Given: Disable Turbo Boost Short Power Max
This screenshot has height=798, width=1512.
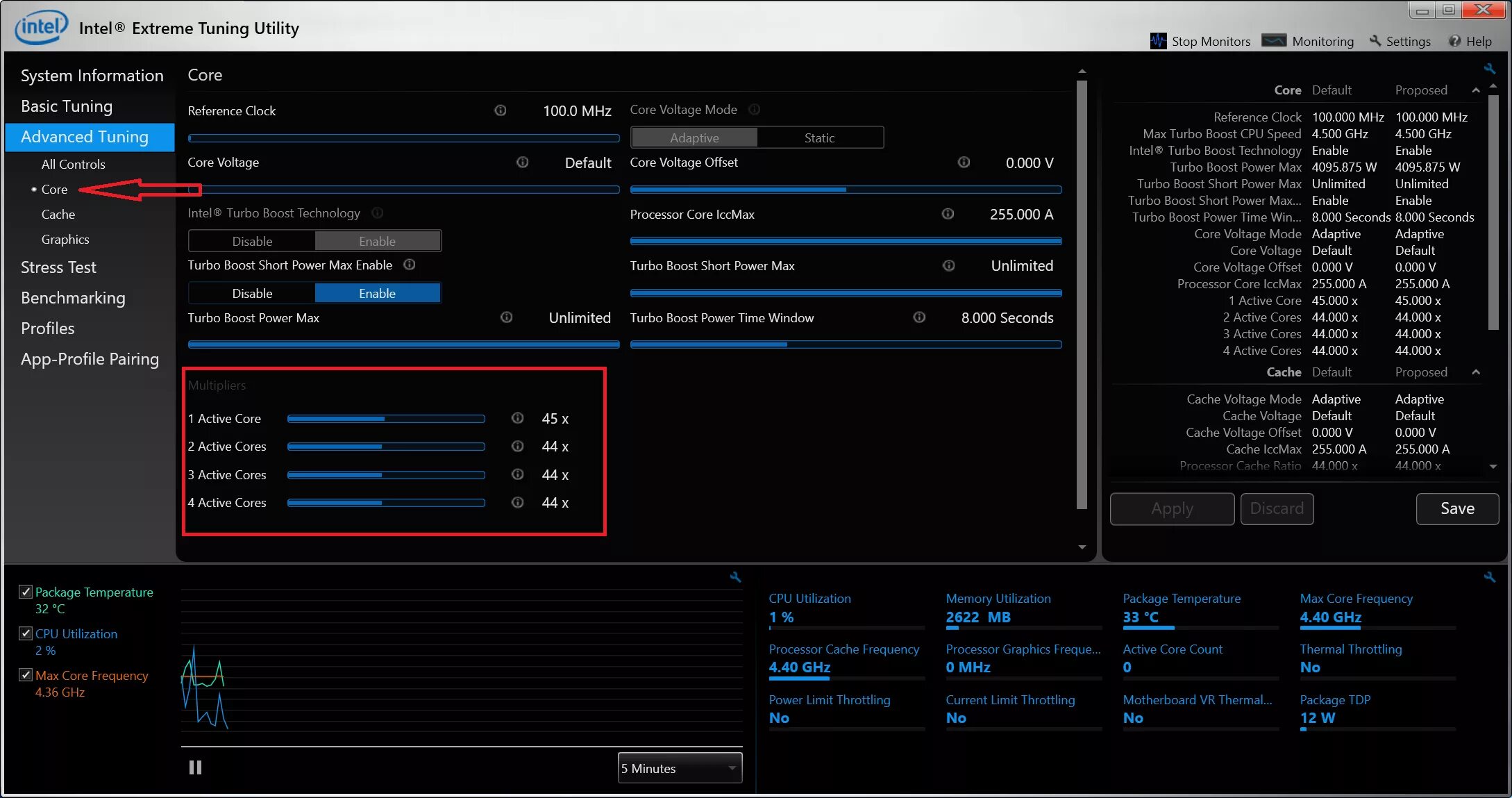Looking at the screenshot, I should click(252, 293).
